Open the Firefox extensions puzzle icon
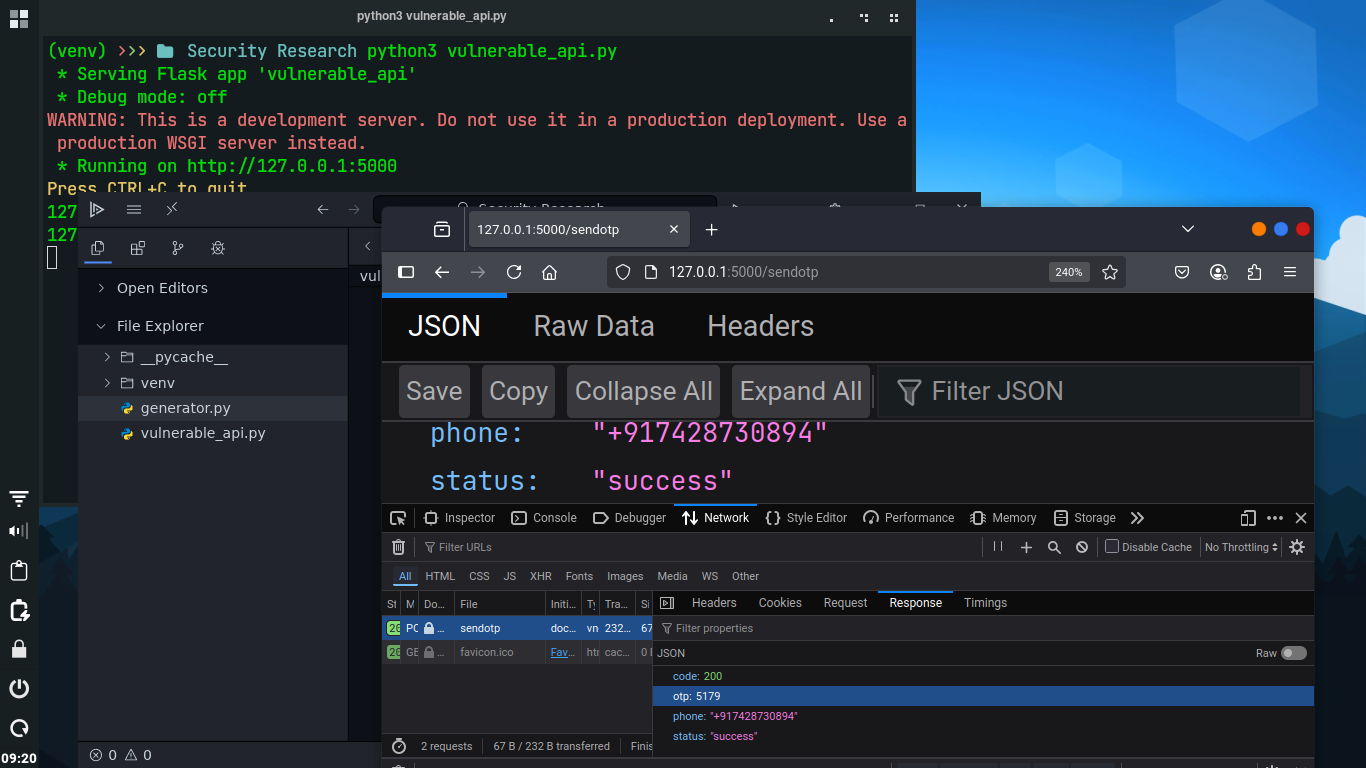This screenshot has height=768, width=1366. 1254,272
